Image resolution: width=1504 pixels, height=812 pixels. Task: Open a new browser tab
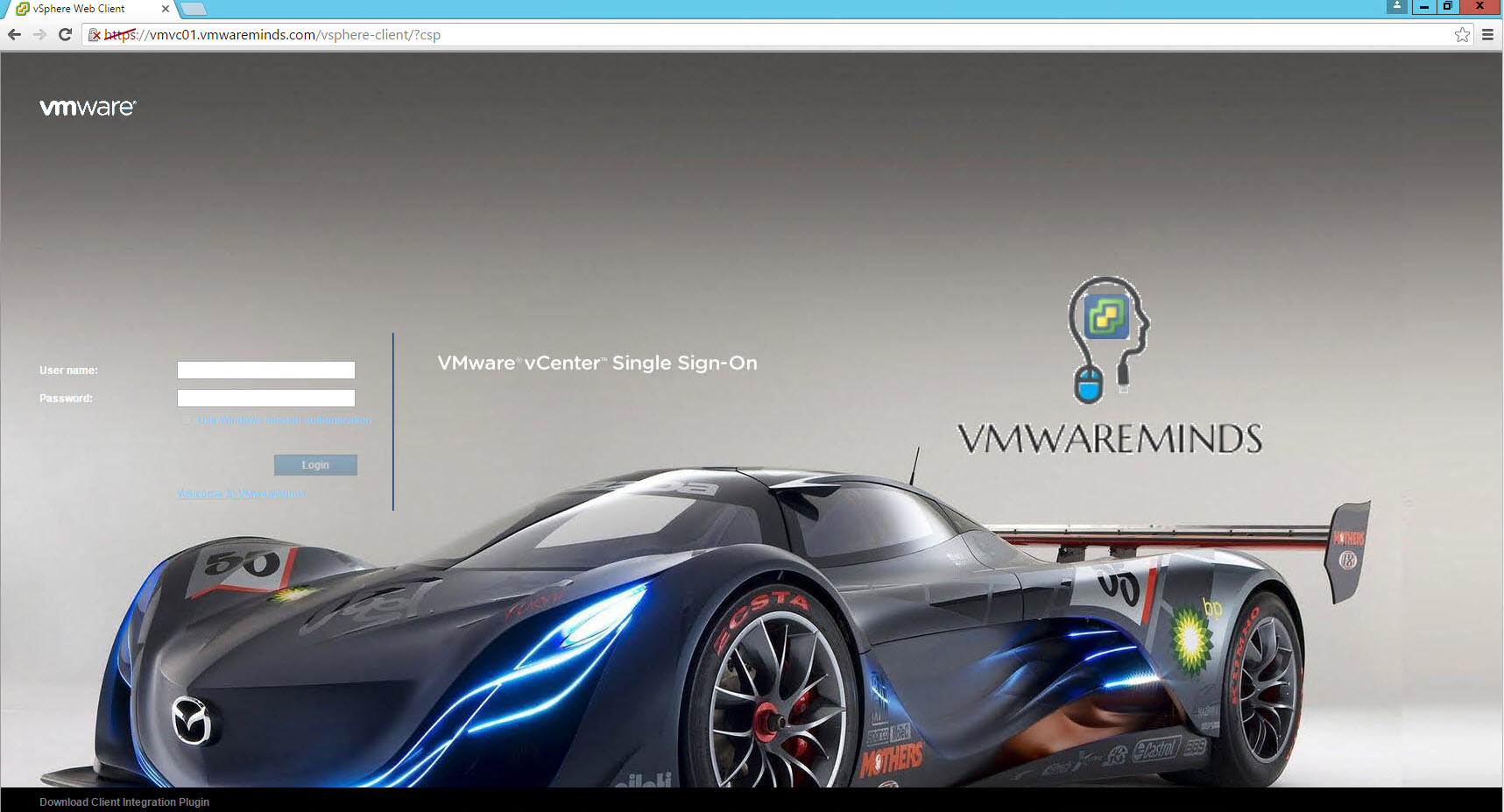pos(193,9)
